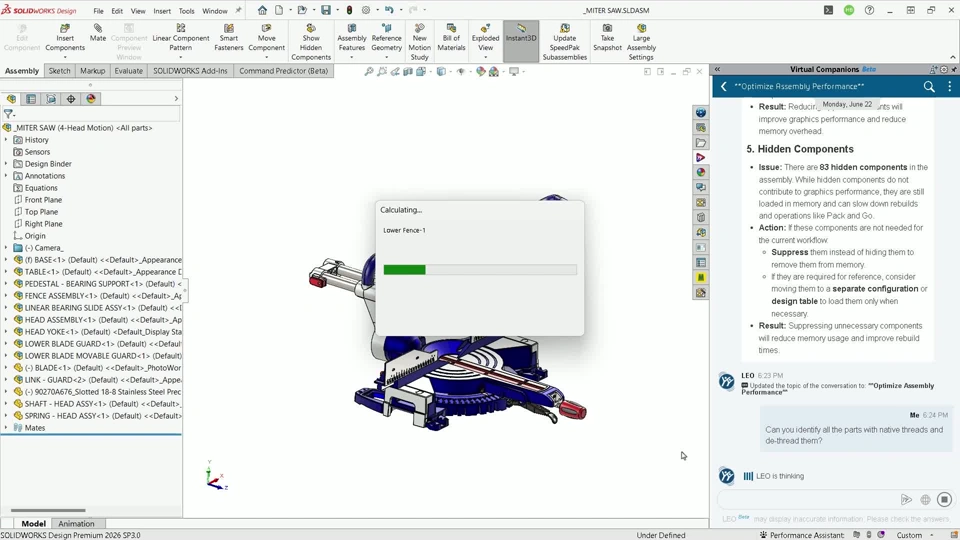Select the Mate tool
Screen dimensions: 960x540
98,33
